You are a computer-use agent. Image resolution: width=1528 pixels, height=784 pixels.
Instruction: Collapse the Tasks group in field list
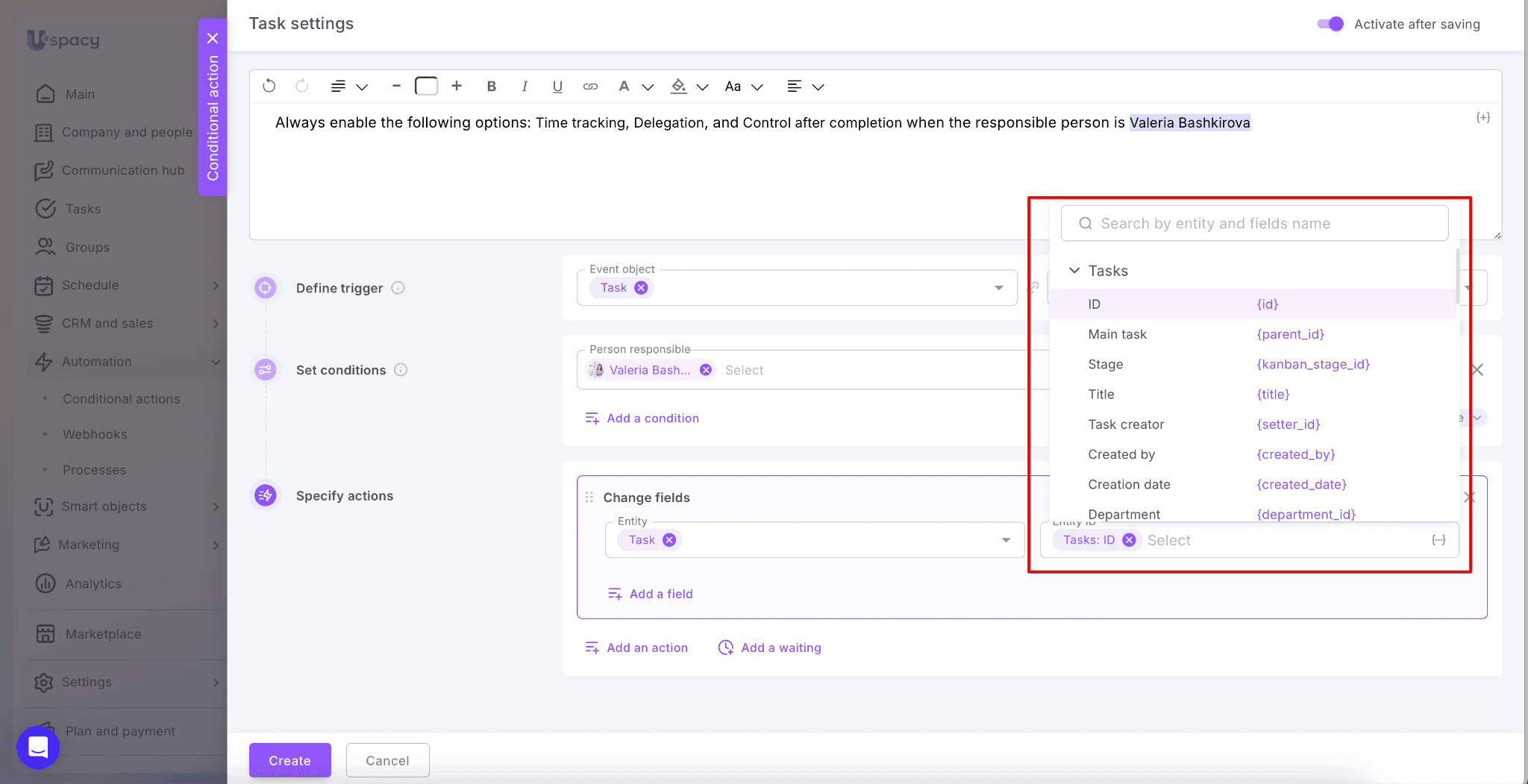(1074, 271)
